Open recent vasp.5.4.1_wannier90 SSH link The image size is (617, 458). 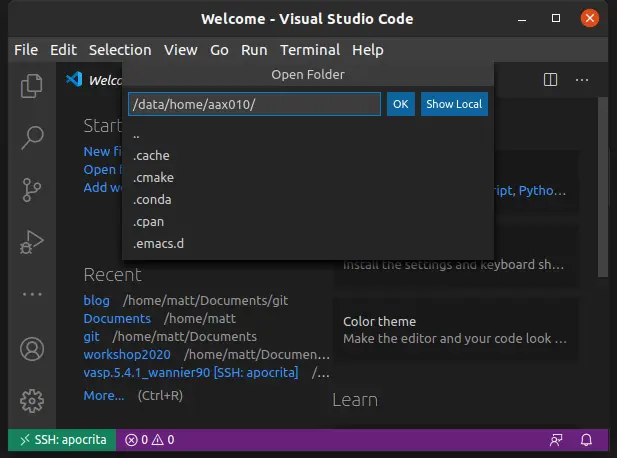pyautogui.click(x=191, y=373)
